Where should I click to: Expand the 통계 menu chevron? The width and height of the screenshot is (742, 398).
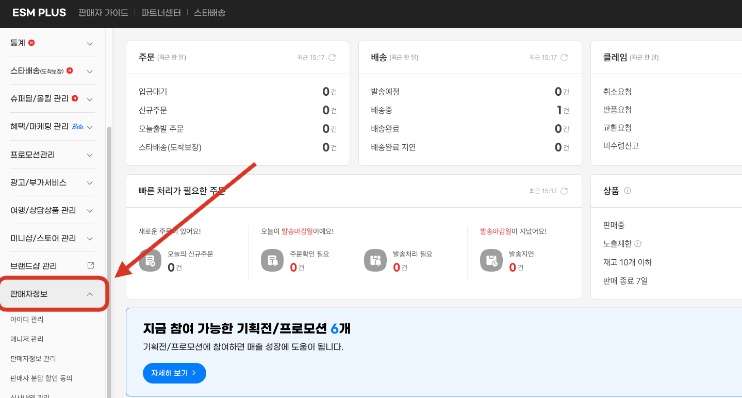(89, 44)
